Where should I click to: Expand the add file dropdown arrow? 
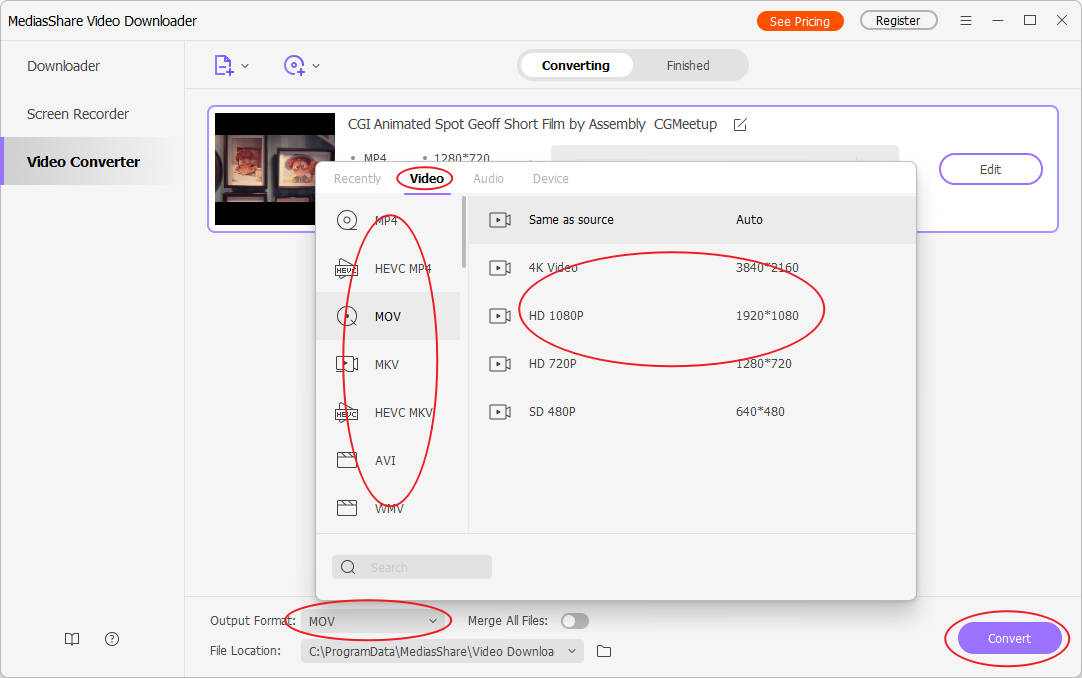[x=245, y=66]
